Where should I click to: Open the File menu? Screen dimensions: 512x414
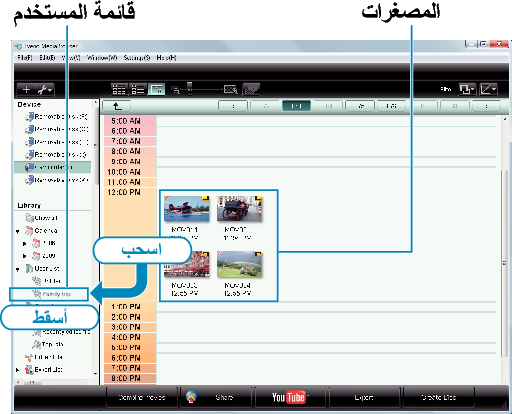coord(25,58)
